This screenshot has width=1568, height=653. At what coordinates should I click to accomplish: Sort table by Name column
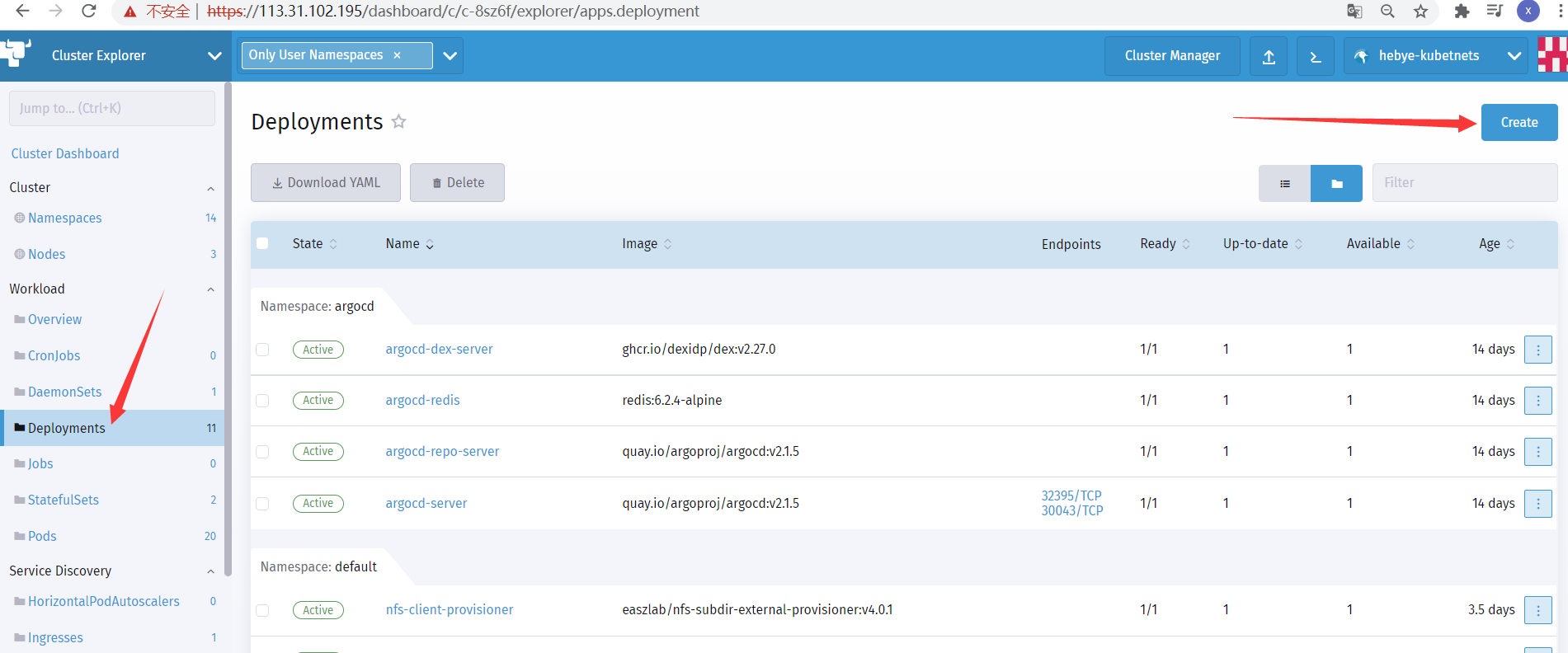click(x=410, y=244)
